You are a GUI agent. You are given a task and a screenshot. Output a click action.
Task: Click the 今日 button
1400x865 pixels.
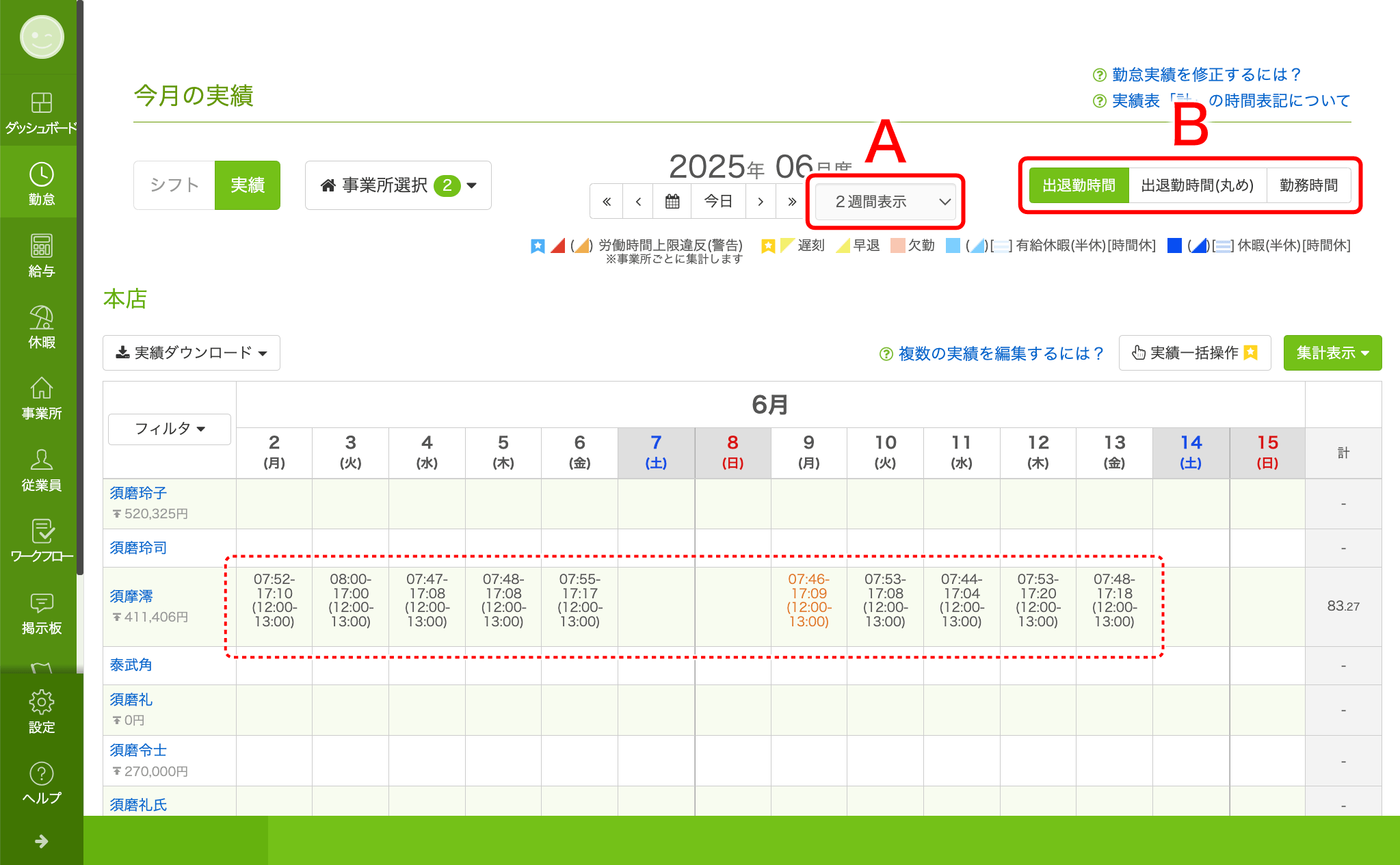click(x=718, y=201)
